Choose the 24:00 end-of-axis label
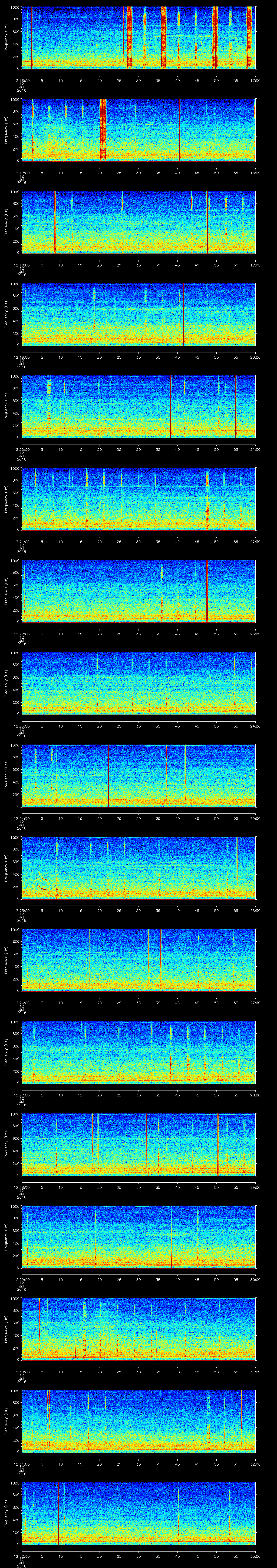The height and width of the screenshot is (1568, 277). (255, 726)
